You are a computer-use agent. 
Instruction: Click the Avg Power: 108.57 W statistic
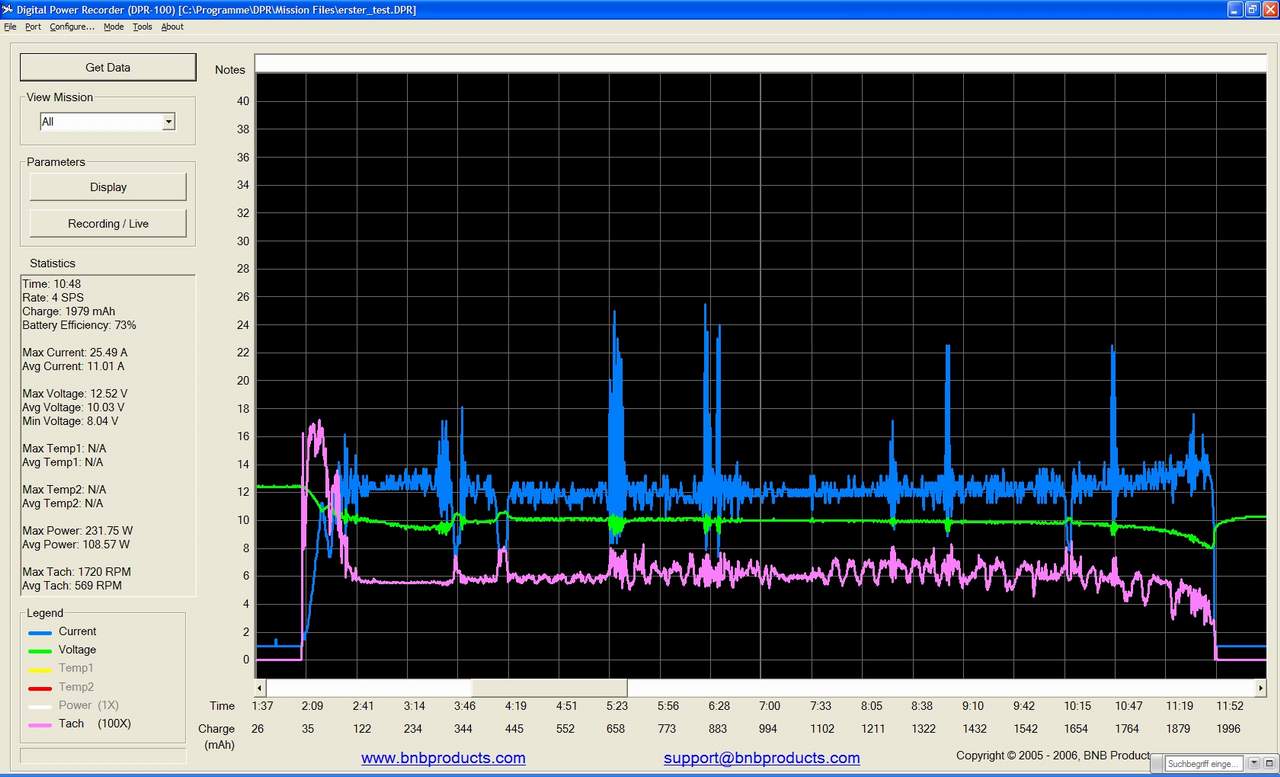pyautogui.click(x=76, y=545)
